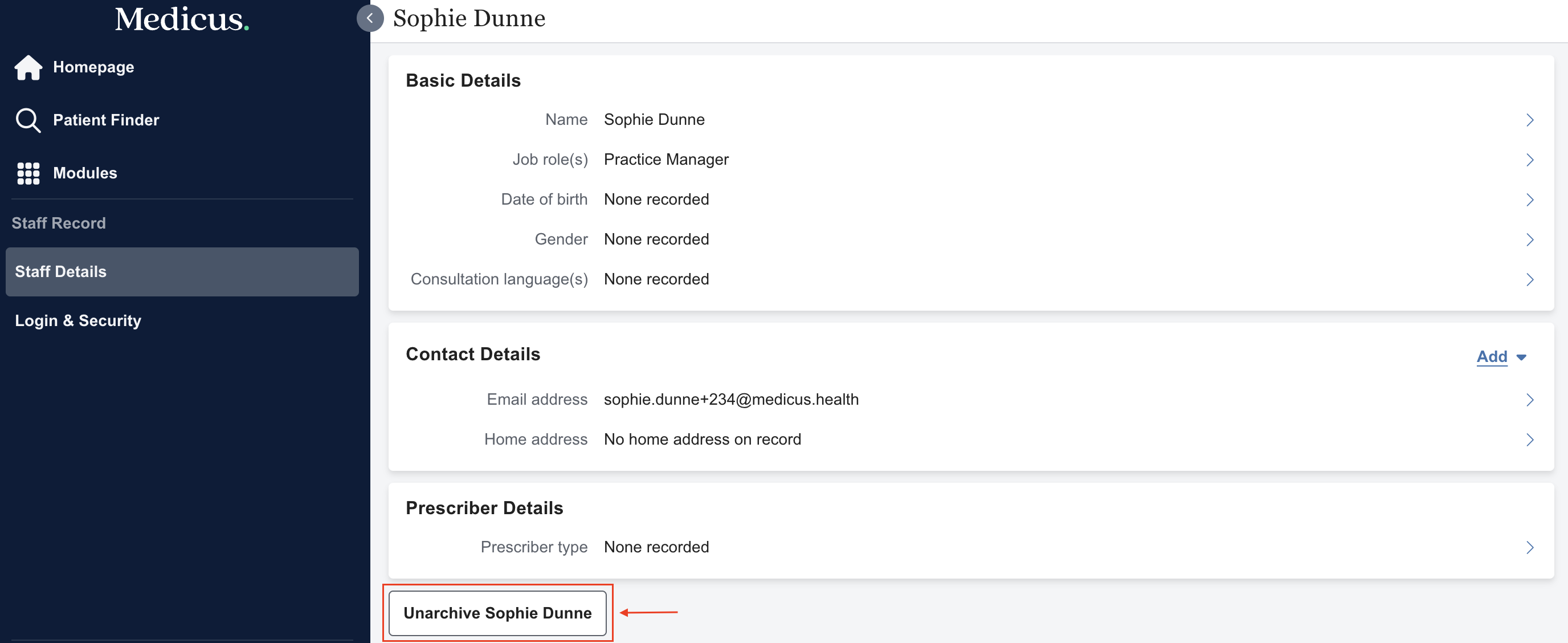Select Staff Details in sidebar
This screenshot has height=643, width=1568.
[x=181, y=271]
